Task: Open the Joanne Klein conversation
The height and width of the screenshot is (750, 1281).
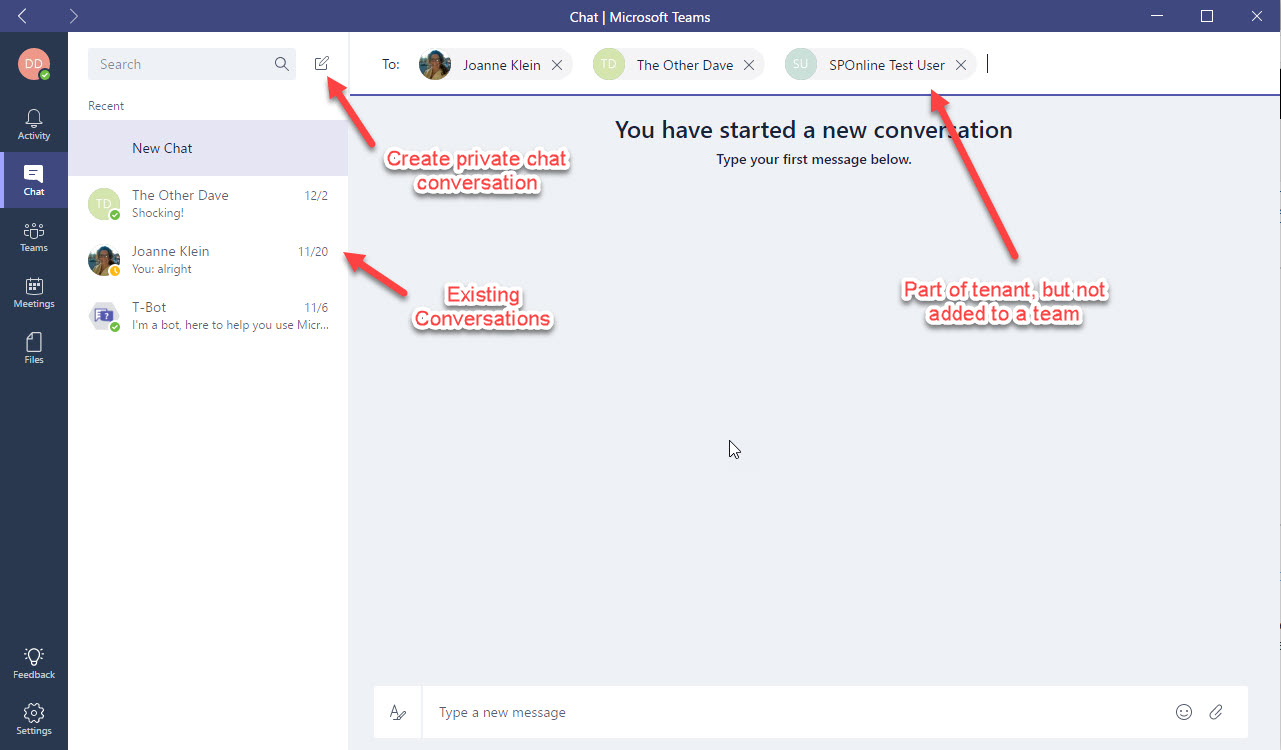Action: 208,260
